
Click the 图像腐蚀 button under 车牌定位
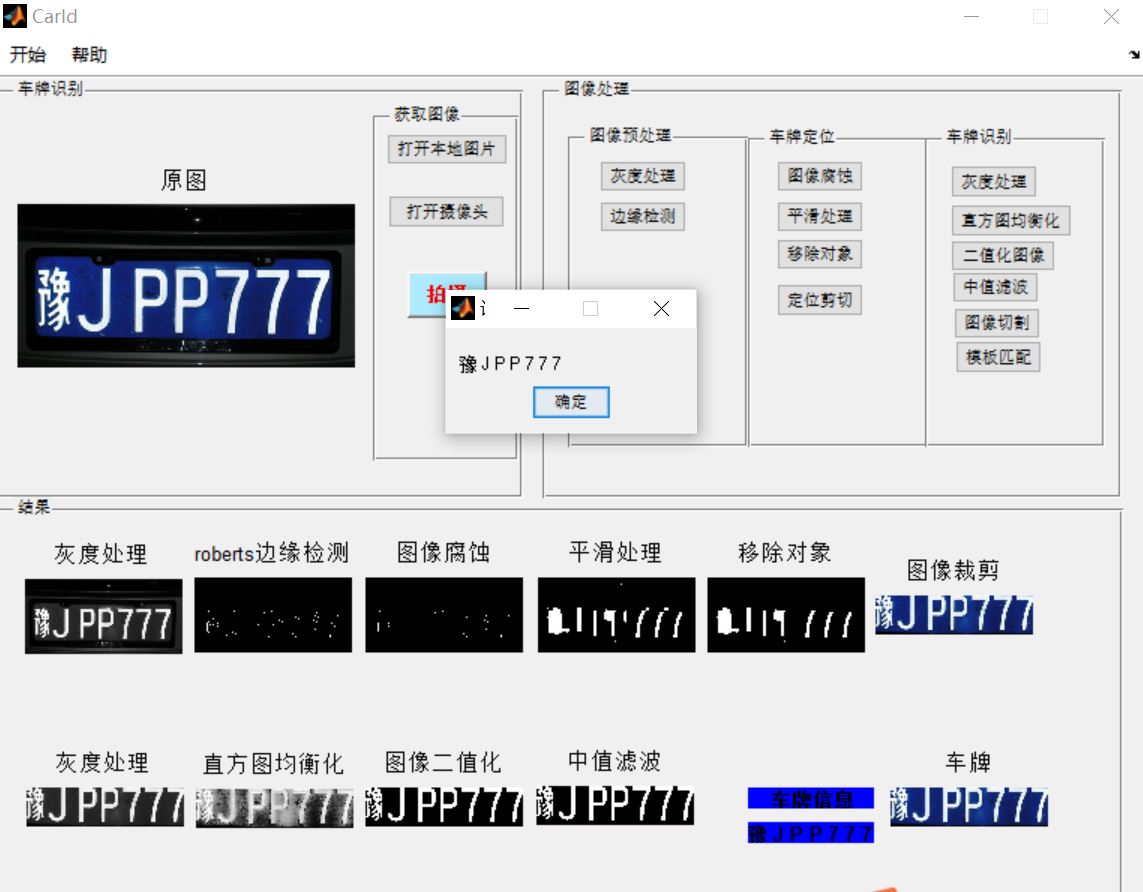coord(818,177)
